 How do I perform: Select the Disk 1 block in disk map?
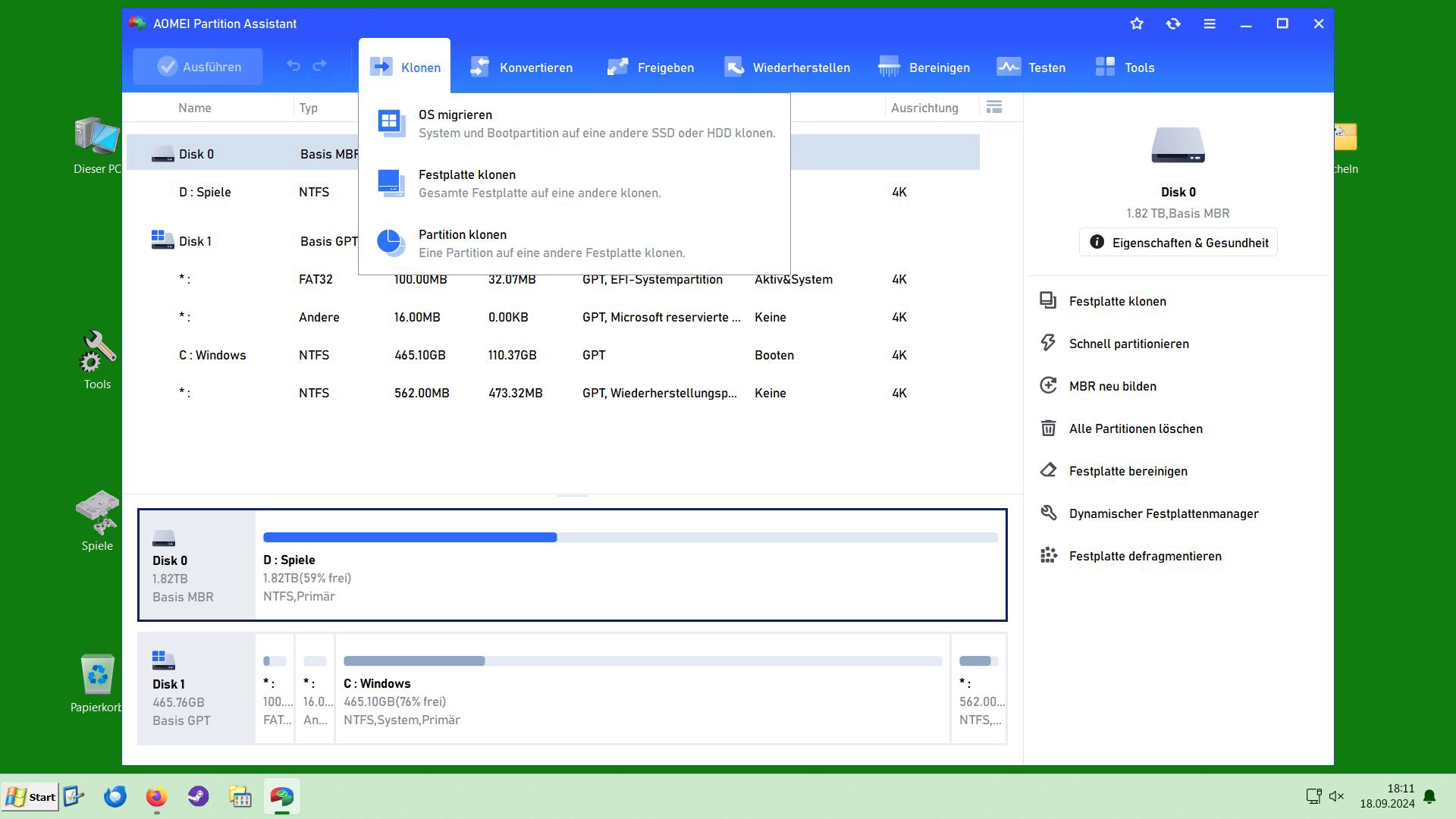point(197,689)
